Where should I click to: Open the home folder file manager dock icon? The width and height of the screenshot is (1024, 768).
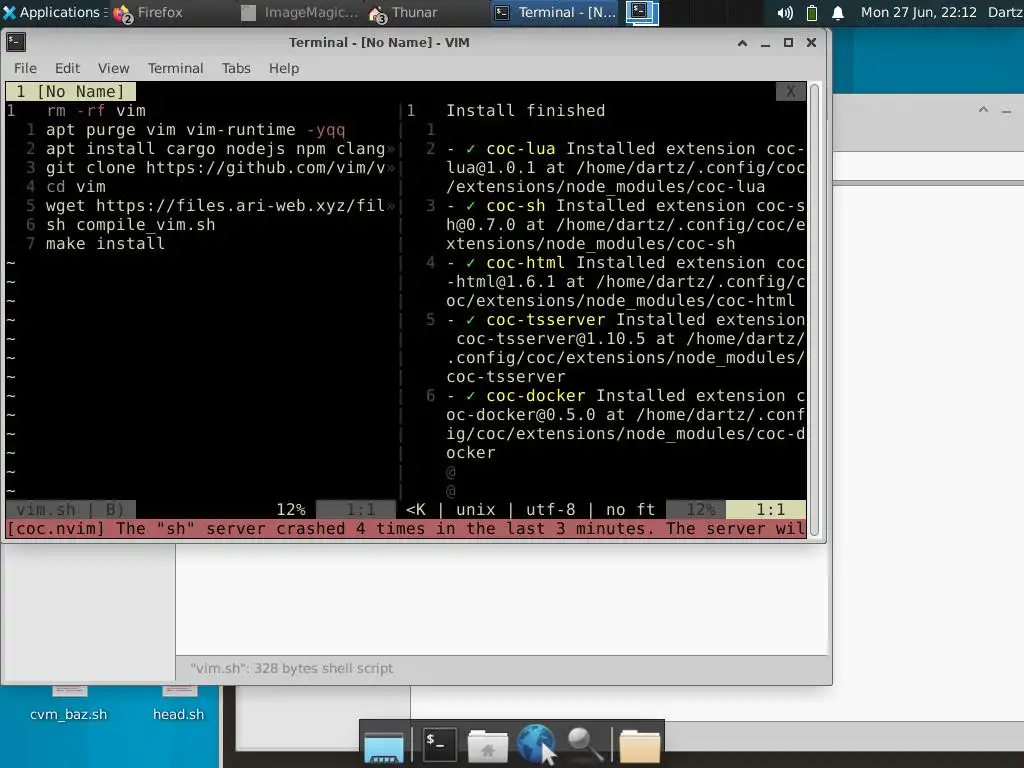pos(487,745)
